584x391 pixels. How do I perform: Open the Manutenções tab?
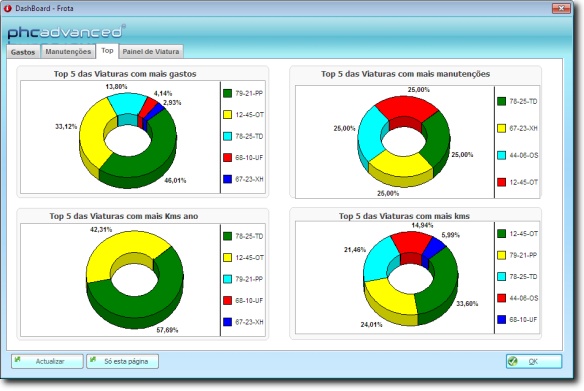[x=68, y=52]
